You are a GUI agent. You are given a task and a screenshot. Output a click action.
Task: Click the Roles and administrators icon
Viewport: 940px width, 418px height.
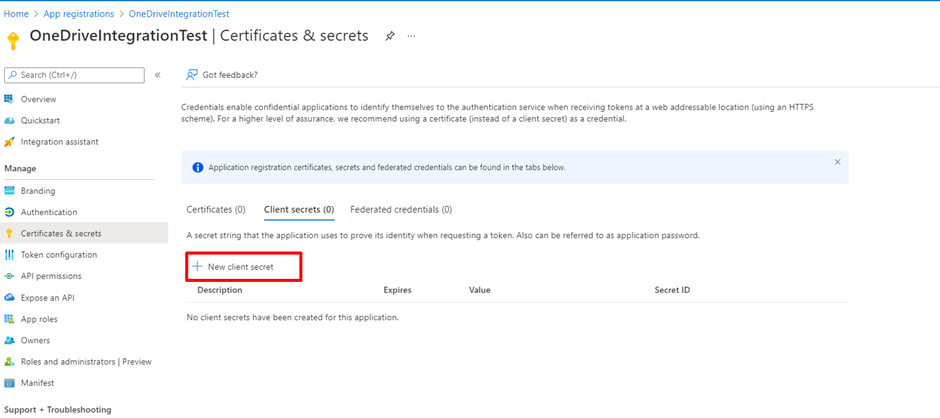pos(9,362)
